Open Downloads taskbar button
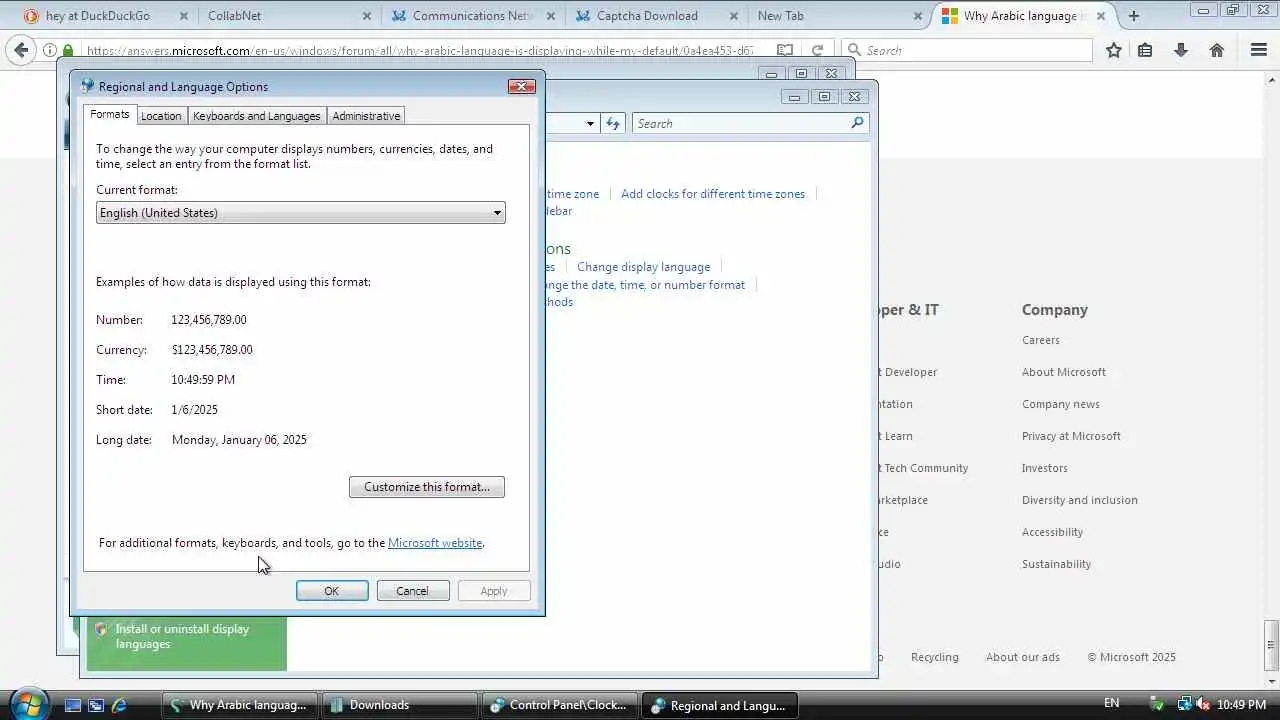This screenshot has width=1280, height=720. [399, 705]
